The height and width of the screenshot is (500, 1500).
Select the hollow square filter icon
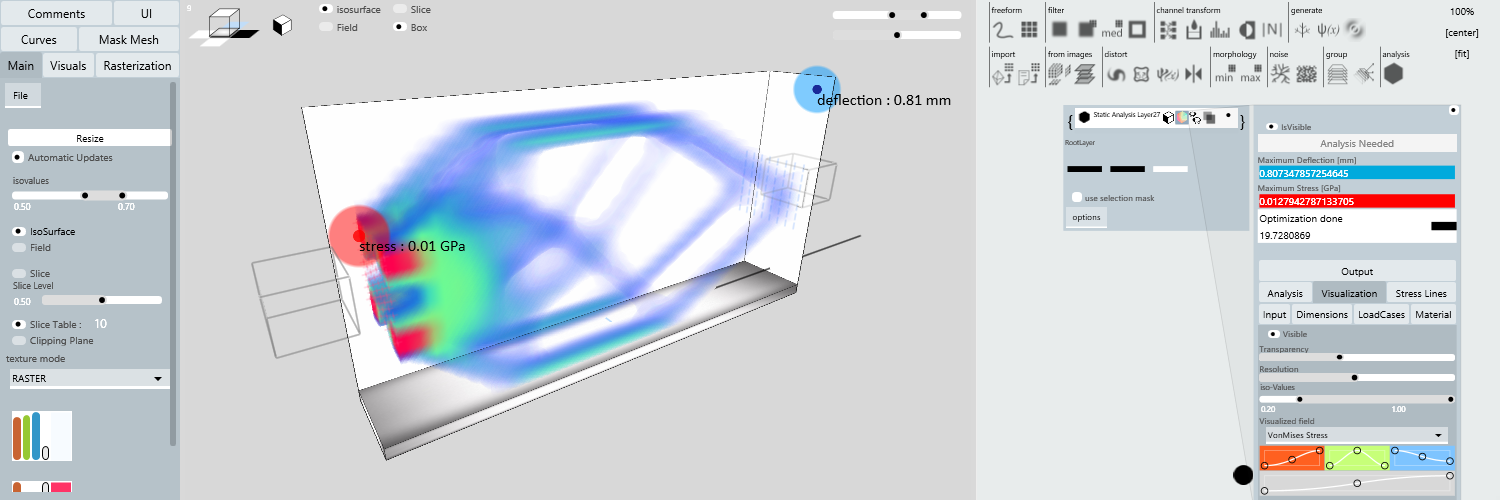1137,30
